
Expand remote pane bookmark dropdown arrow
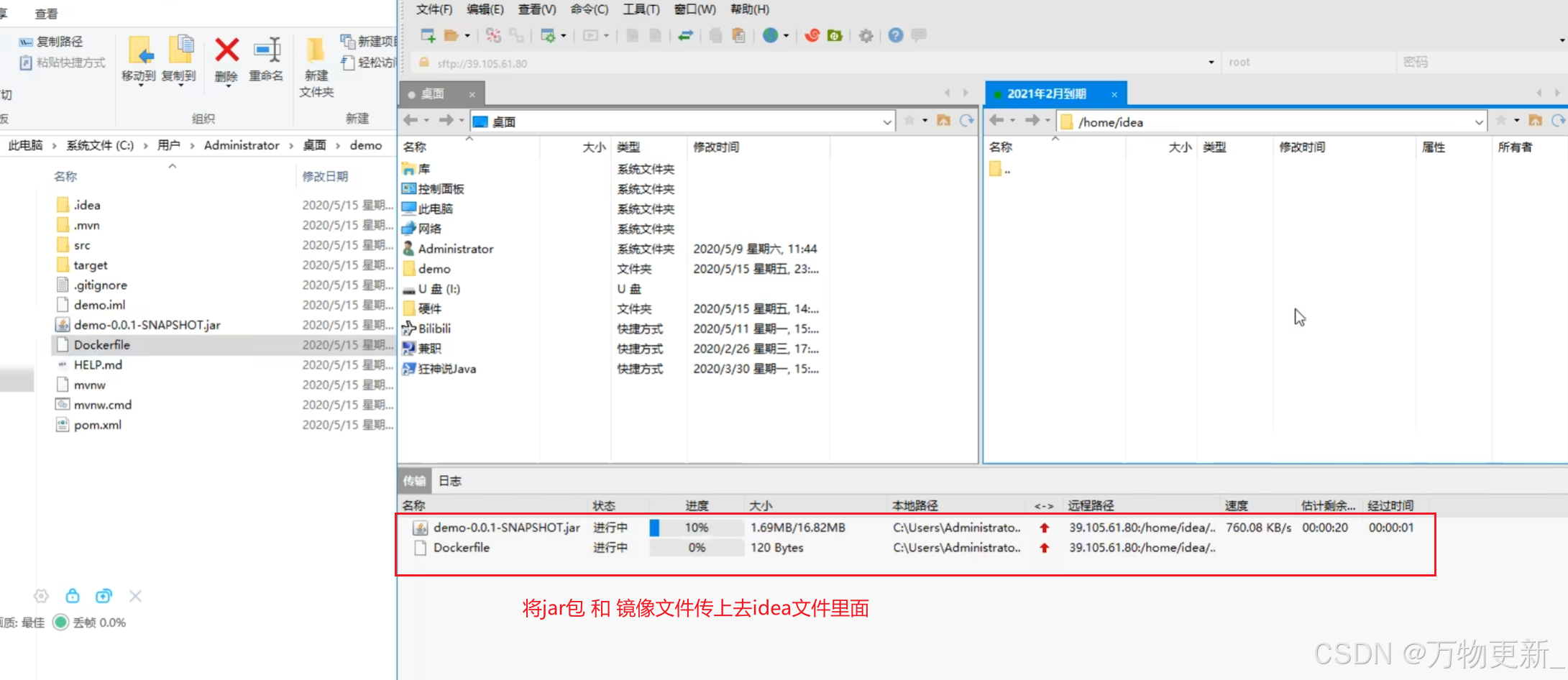(x=1517, y=121)
